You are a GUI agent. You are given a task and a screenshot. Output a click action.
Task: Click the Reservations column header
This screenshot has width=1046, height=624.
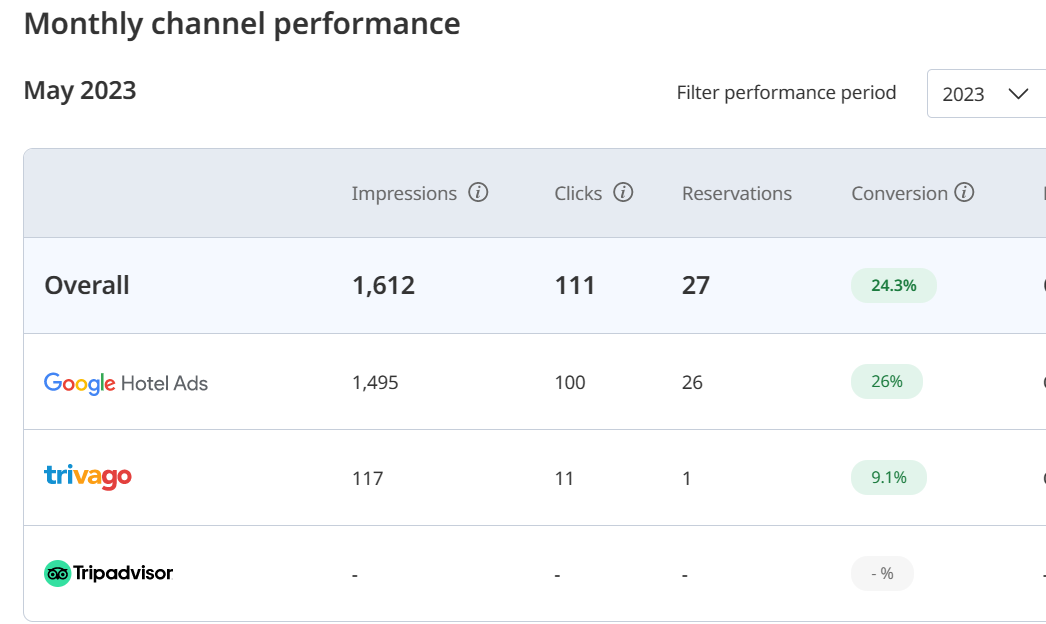737,194
